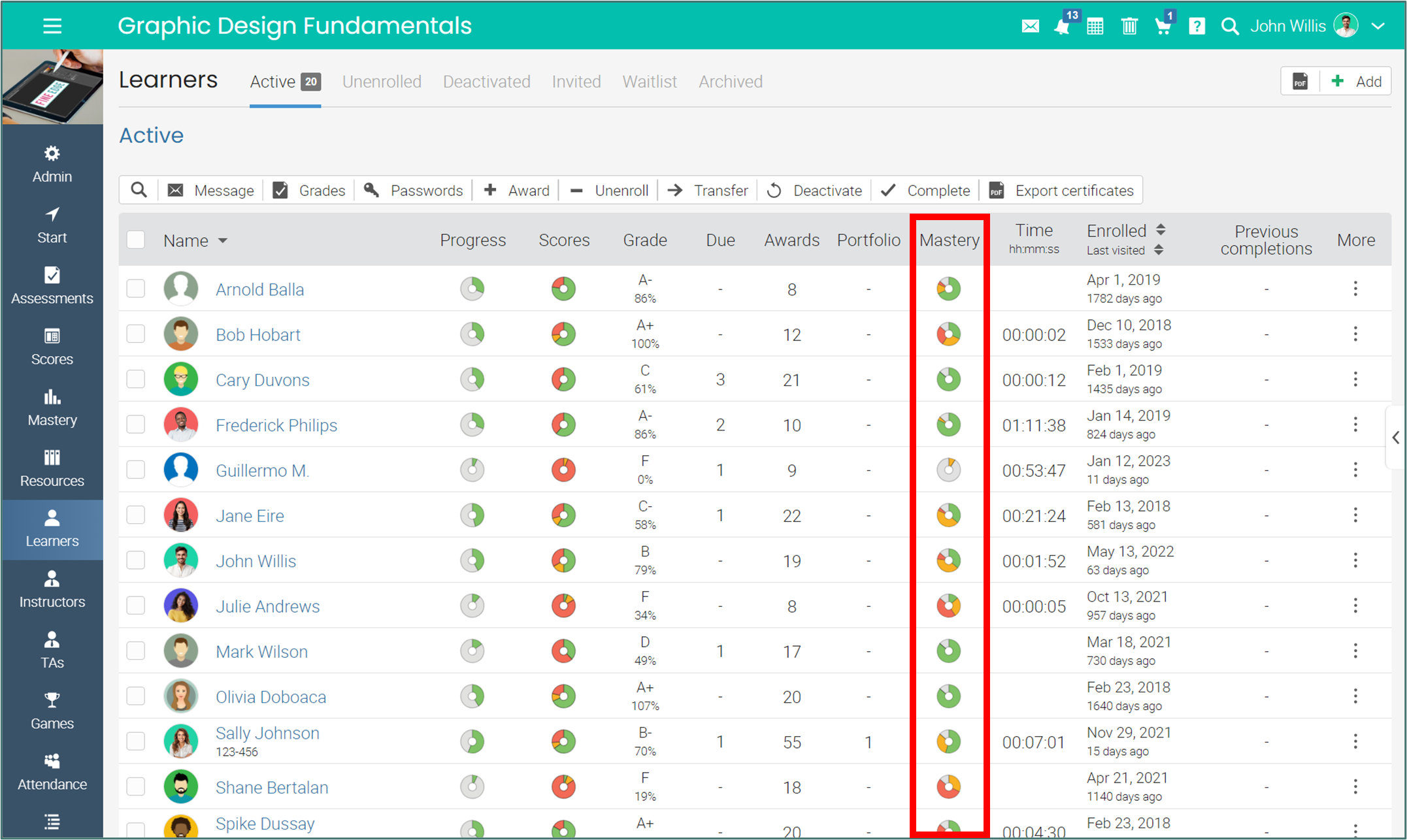Open the hamburger menu icon
Screen dimensions: 1407x840
(x=52, y=26)
